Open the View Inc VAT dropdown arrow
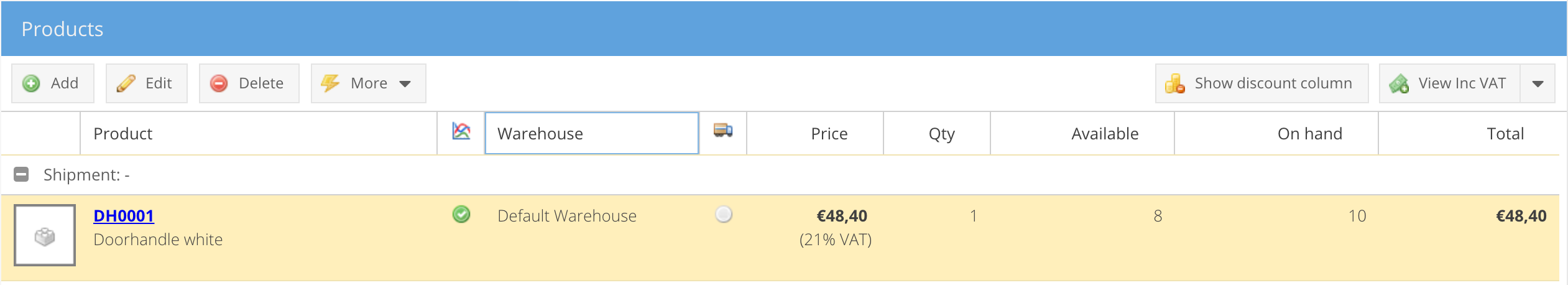The height and width of the screenshot is (285, 1568). (1538, 83)
